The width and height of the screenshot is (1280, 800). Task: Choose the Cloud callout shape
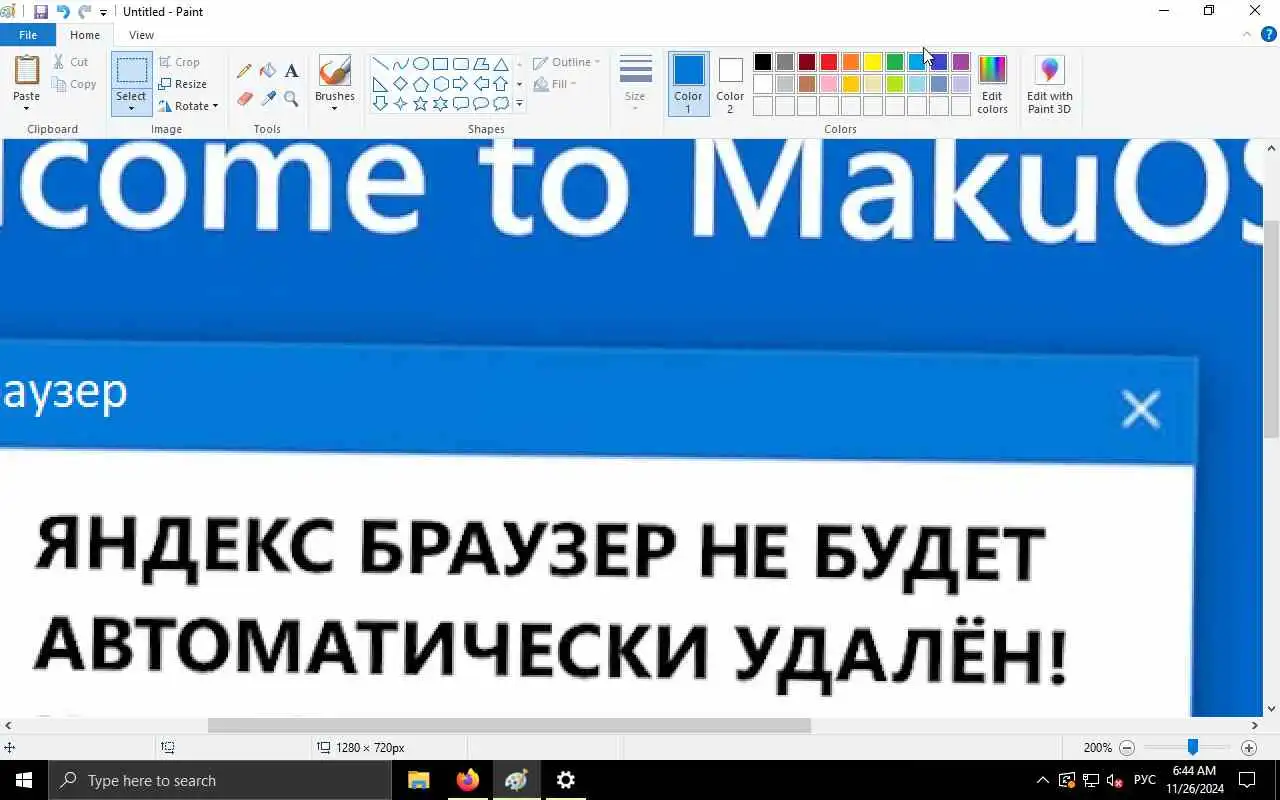(x=500, y=104)
